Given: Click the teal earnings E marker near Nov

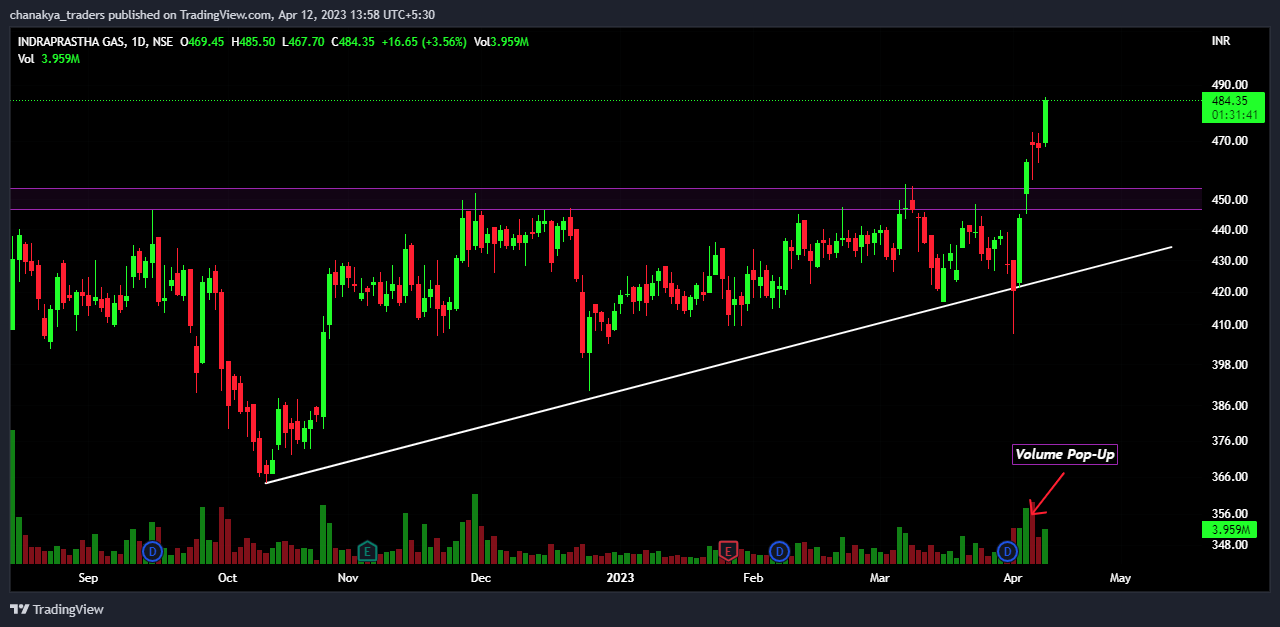Looking at the screenshot, I should point(367,551).
